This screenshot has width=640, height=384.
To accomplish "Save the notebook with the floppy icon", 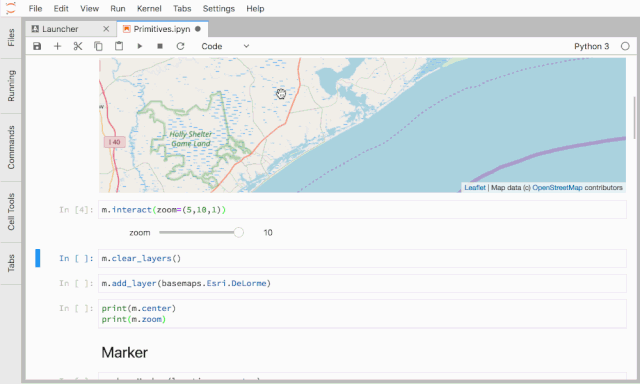I will 37,46.
